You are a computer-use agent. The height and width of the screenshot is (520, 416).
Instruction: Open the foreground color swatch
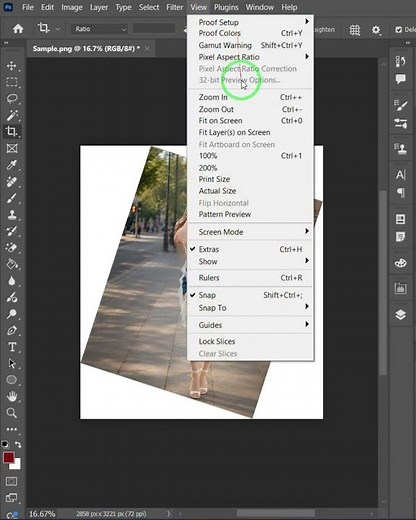click(x=8, y=457)
